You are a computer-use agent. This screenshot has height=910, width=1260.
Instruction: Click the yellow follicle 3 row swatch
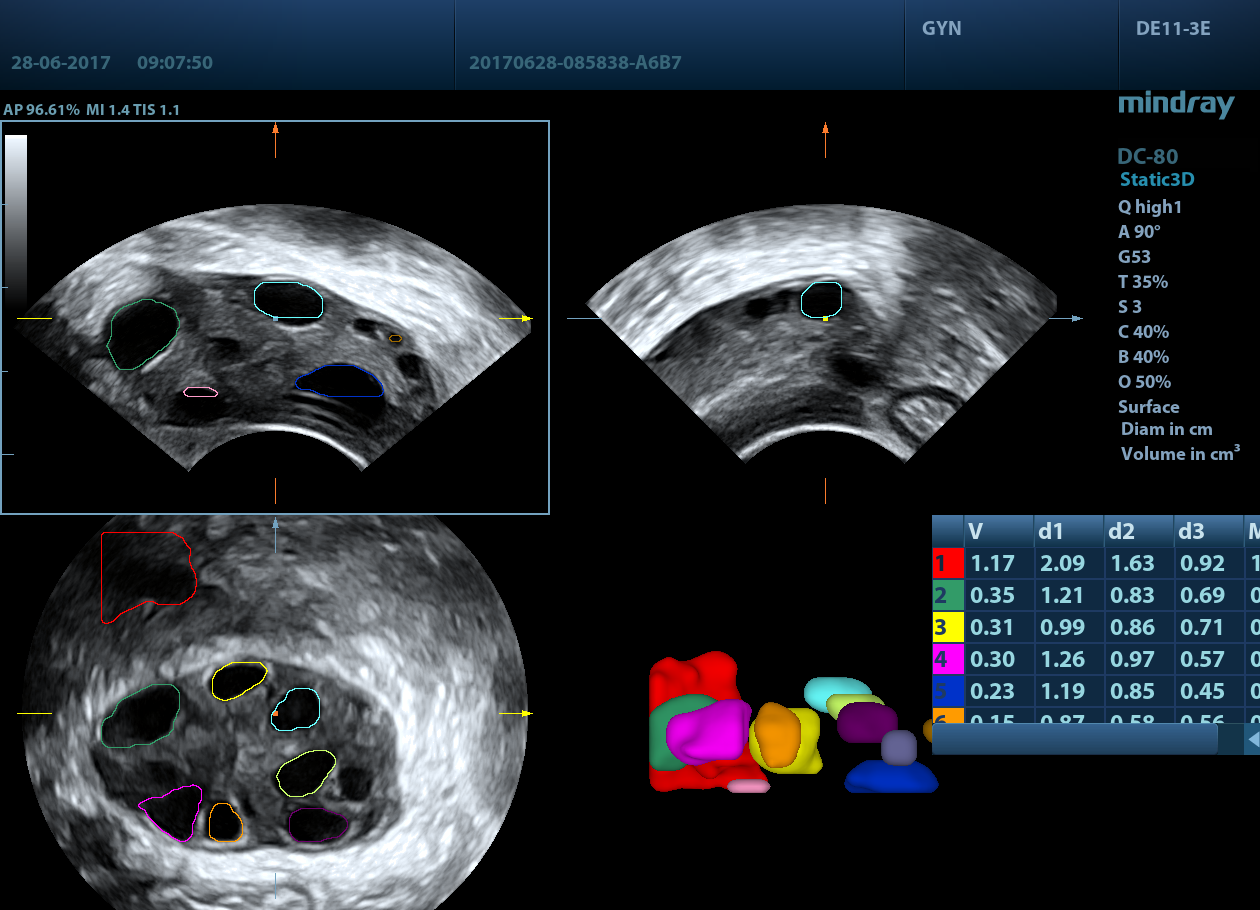click(x=947, y=628)
